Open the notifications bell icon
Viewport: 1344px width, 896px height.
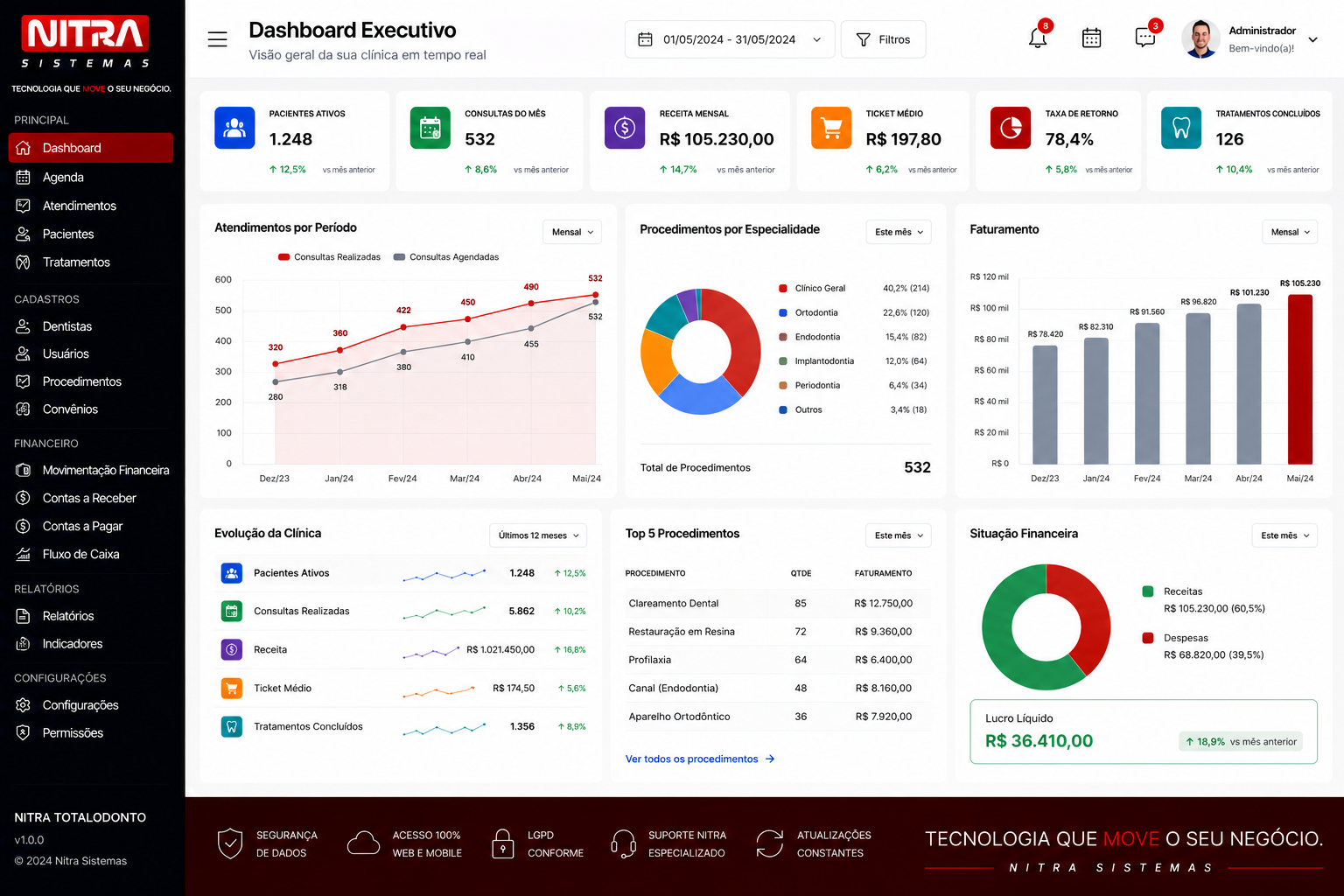pyautogui.click(x=1038, y=38)
